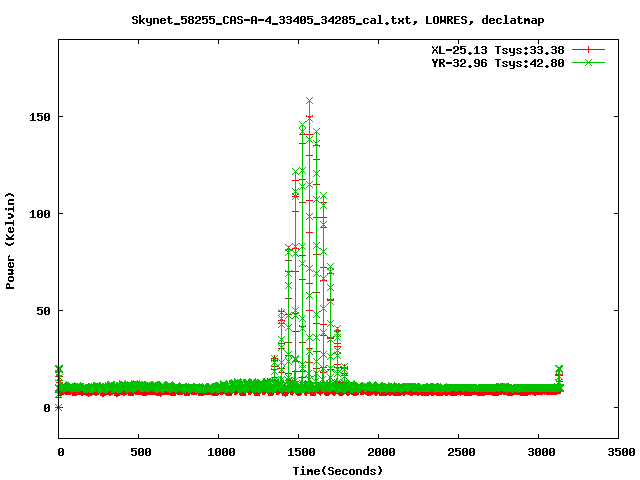Click the 2500 x-axis tick label
The image size is (640, 480).
pos(461,452)
